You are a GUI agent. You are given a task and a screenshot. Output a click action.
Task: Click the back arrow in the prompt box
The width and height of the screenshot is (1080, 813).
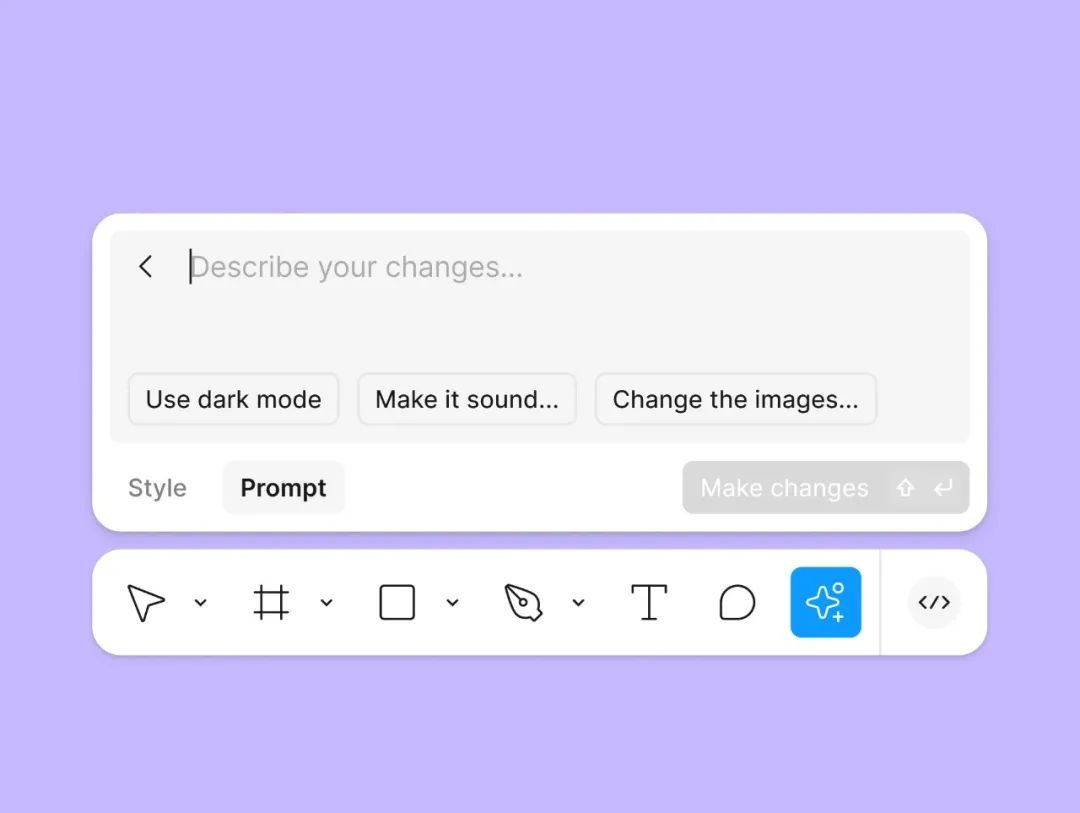(145, 266)
